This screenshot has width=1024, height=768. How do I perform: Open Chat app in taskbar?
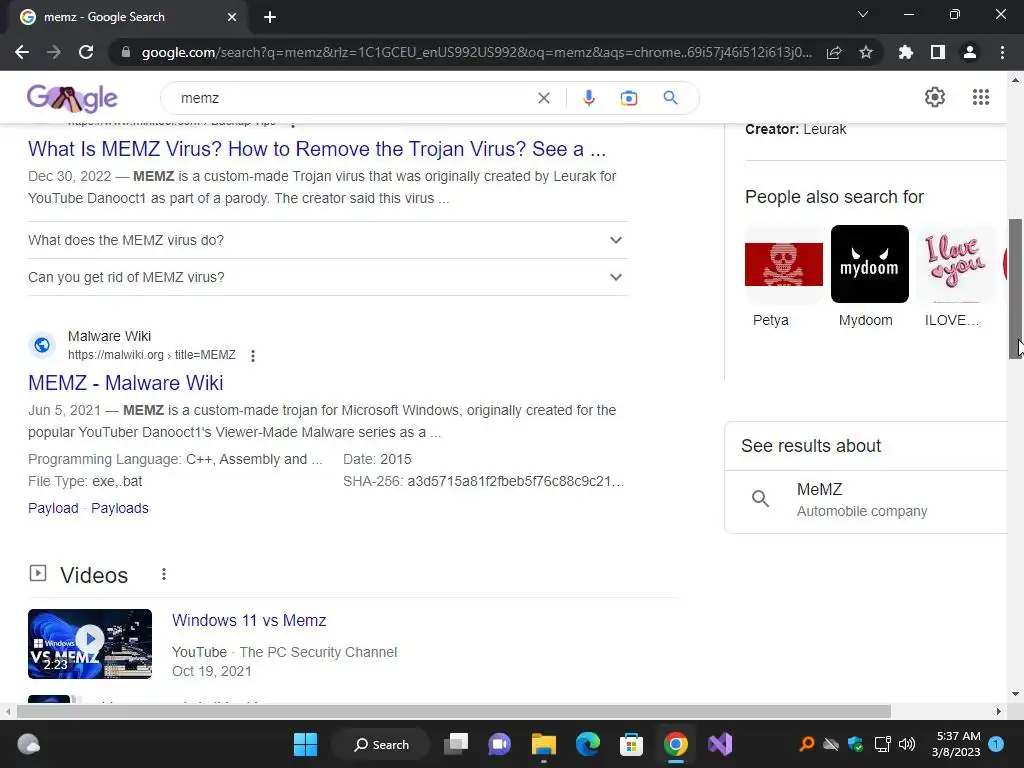[500, 744]
